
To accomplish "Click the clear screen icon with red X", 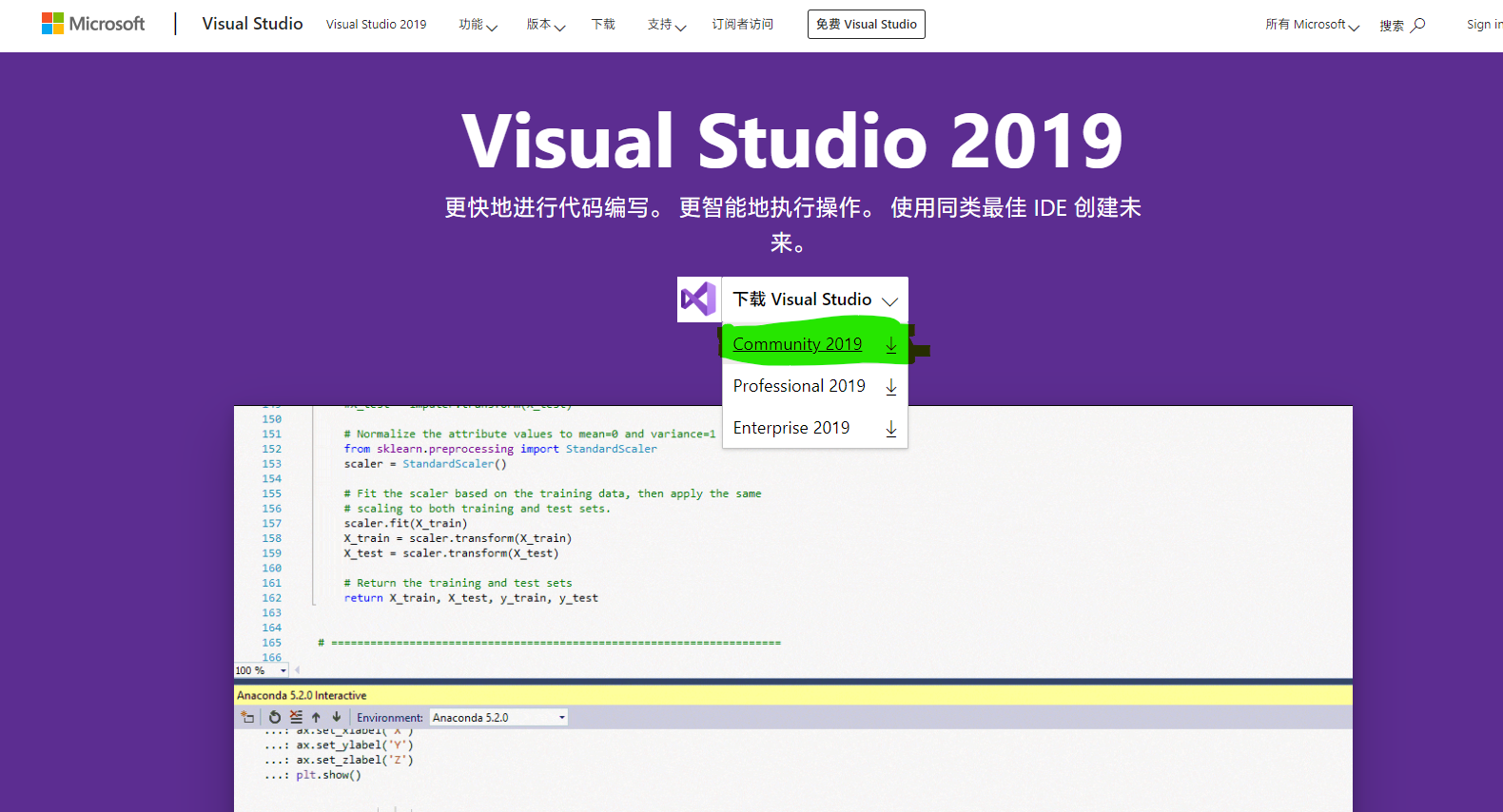I will (296, 717).
